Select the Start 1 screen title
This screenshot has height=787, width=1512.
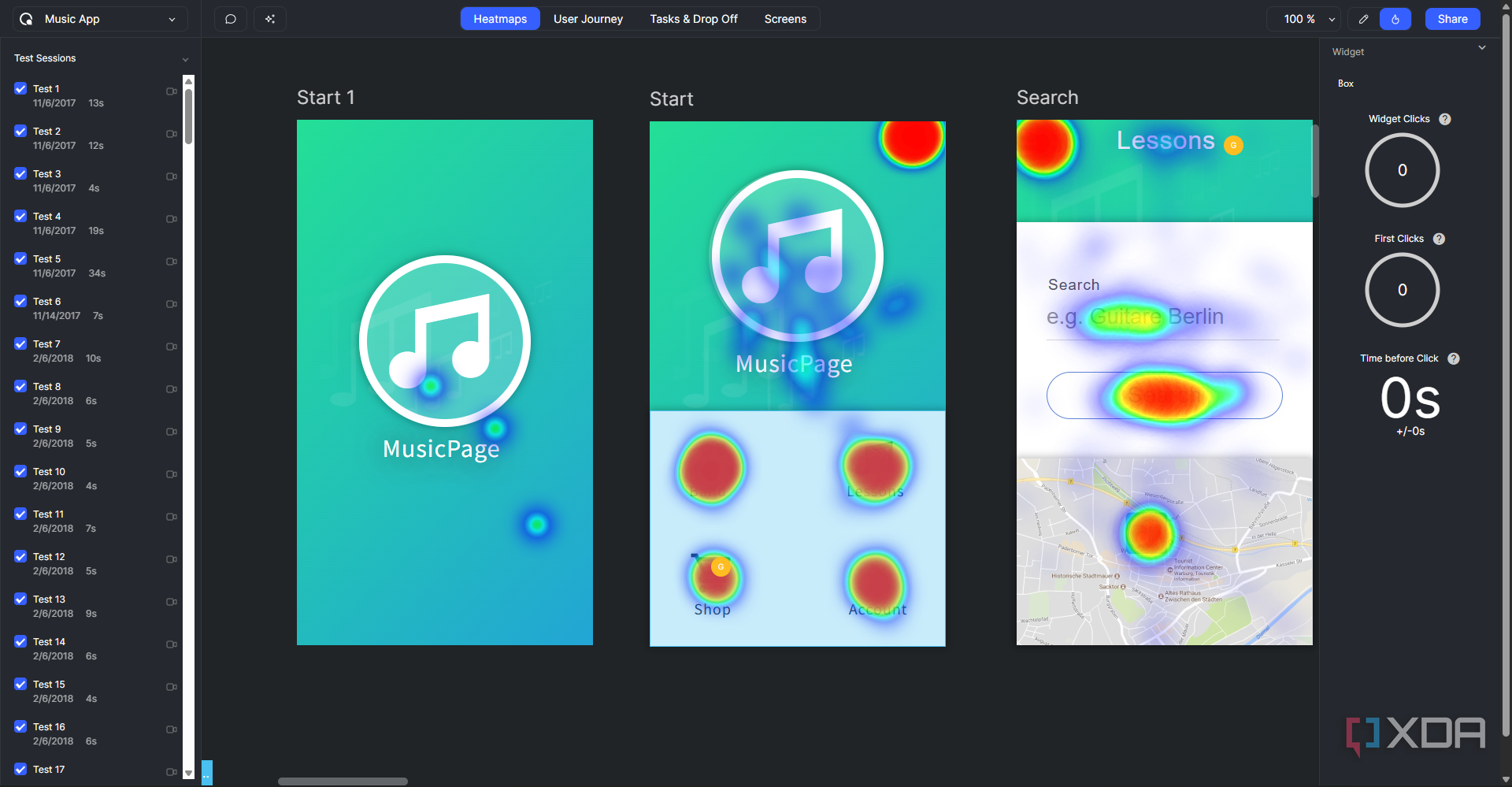click(x=325, y=98)
